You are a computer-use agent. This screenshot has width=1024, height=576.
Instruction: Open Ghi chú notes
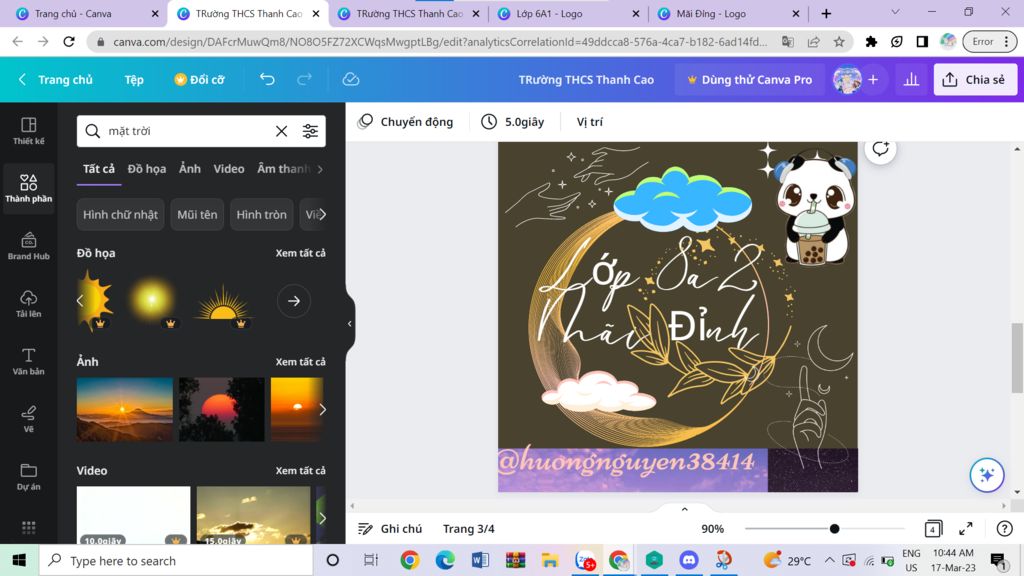click(390, 528)
